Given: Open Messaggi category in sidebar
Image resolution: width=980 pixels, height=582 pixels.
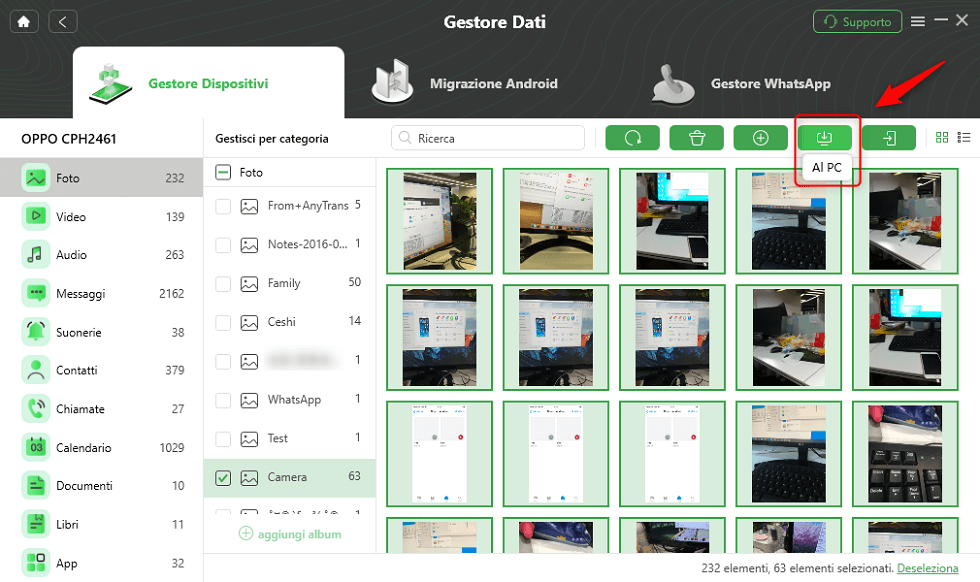Looking at the screenshot, I should coord(101,293).
